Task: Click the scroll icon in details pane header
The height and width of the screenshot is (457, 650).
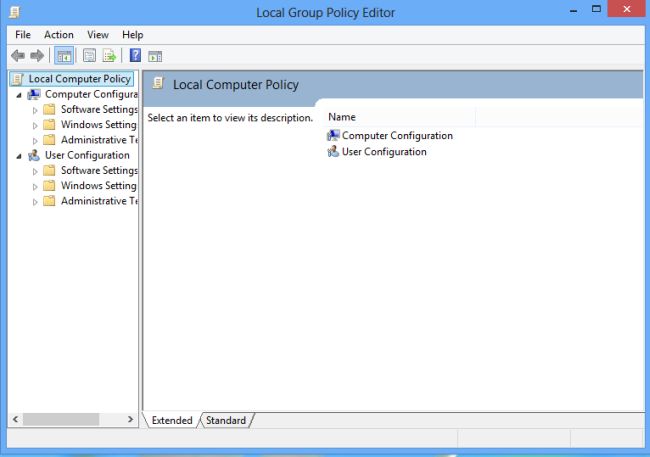Action: [158, 83]
